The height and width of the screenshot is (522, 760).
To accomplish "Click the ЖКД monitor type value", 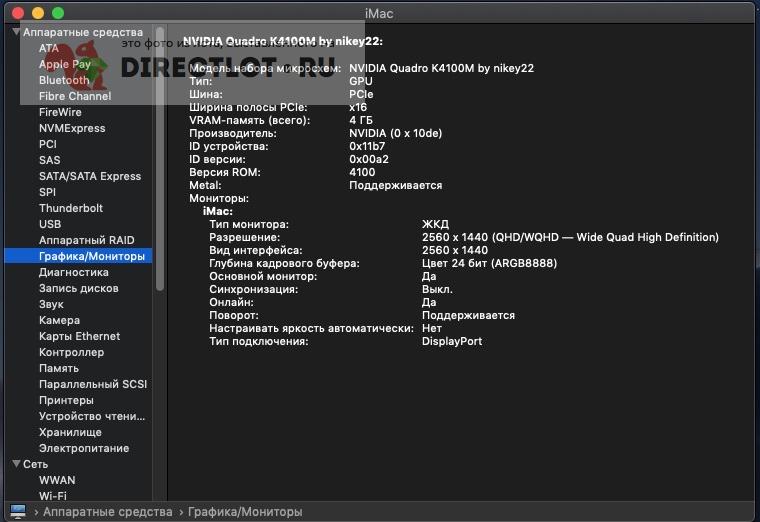I will (435, 224).
